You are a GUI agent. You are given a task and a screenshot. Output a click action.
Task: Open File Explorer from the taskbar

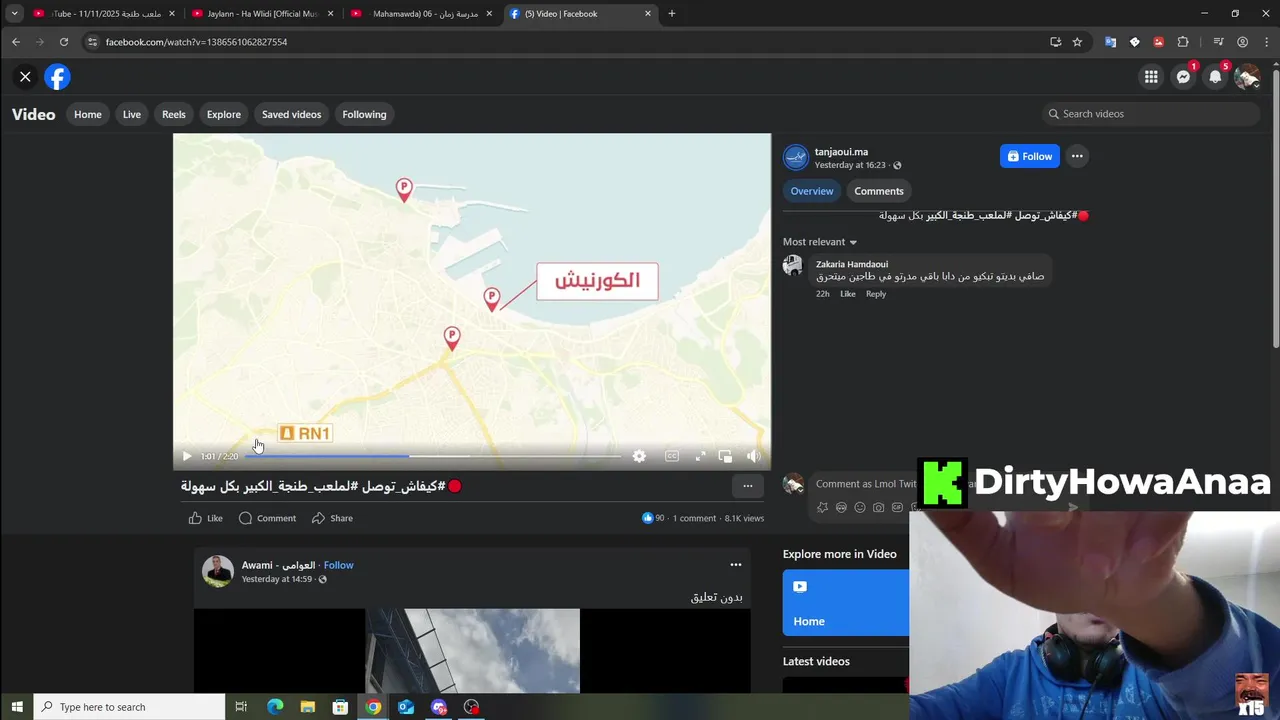tap(307, 707)
